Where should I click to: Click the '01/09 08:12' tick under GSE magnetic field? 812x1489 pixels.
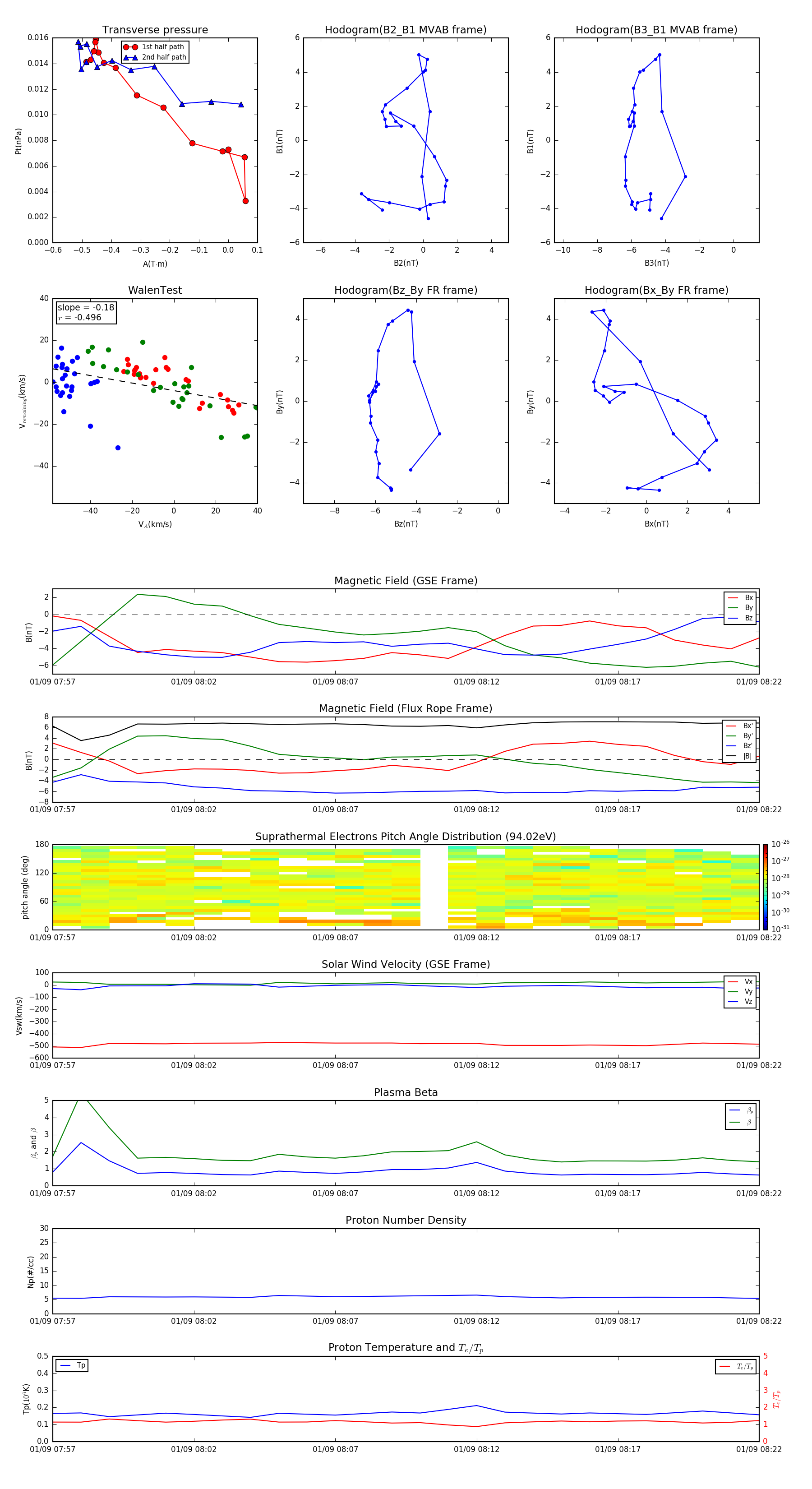[x=476, y=682]
